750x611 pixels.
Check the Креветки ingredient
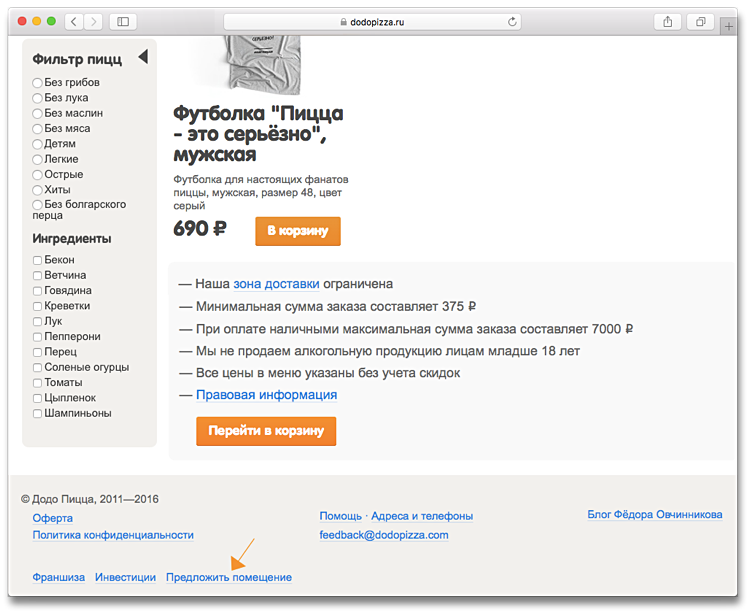pos(37,306)
